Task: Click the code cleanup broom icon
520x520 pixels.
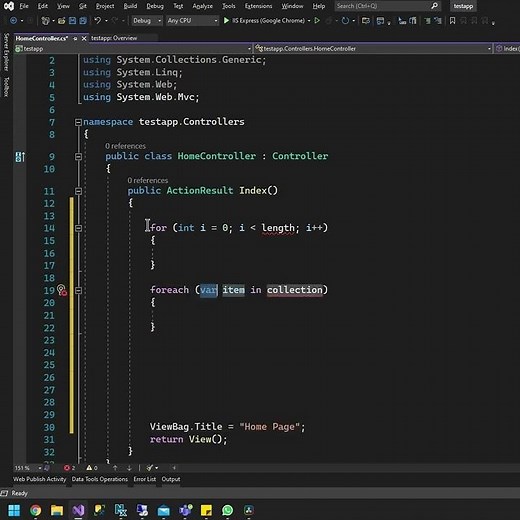Action: pos(150,468)
